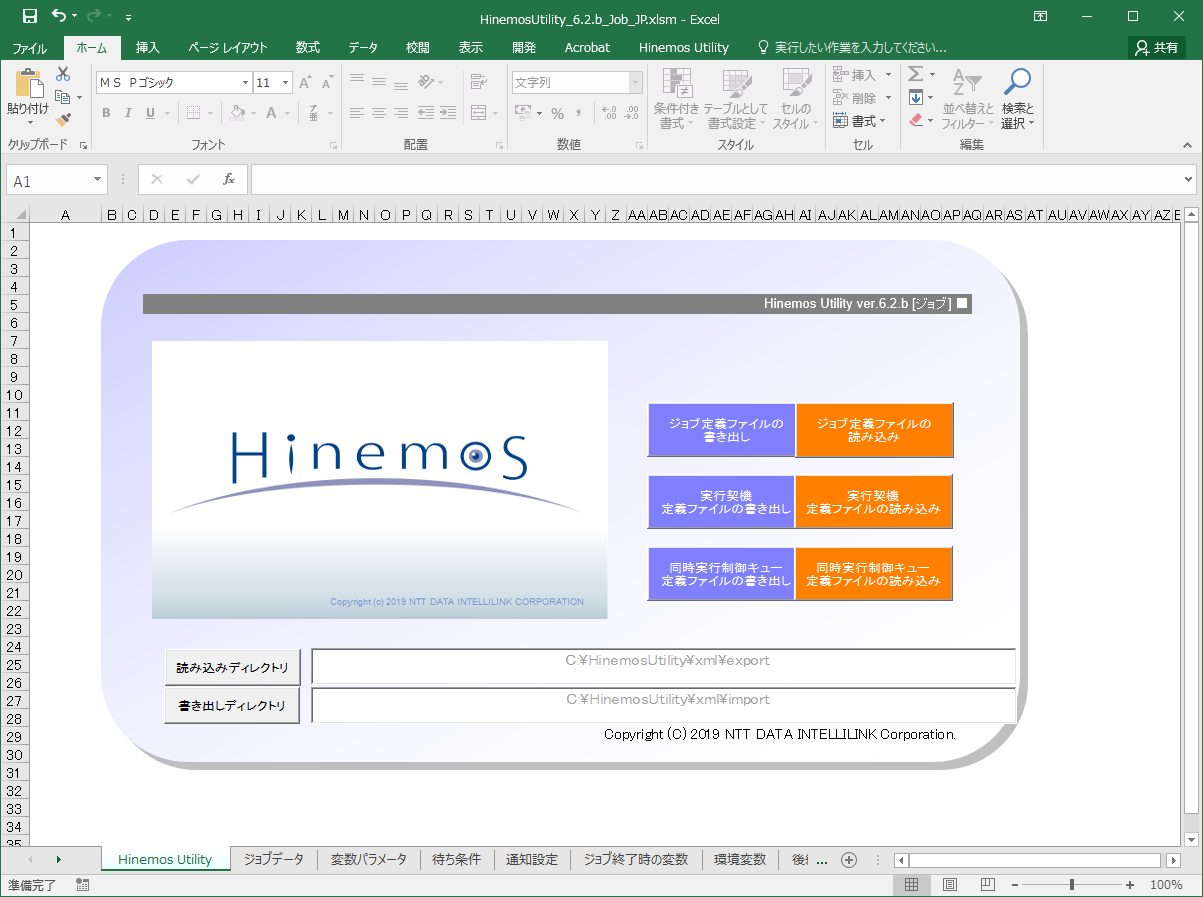The height and width of the screenshot is (897, 1203).
Task: Click the Cut scissors icon
Action: (x=63, y=74)
